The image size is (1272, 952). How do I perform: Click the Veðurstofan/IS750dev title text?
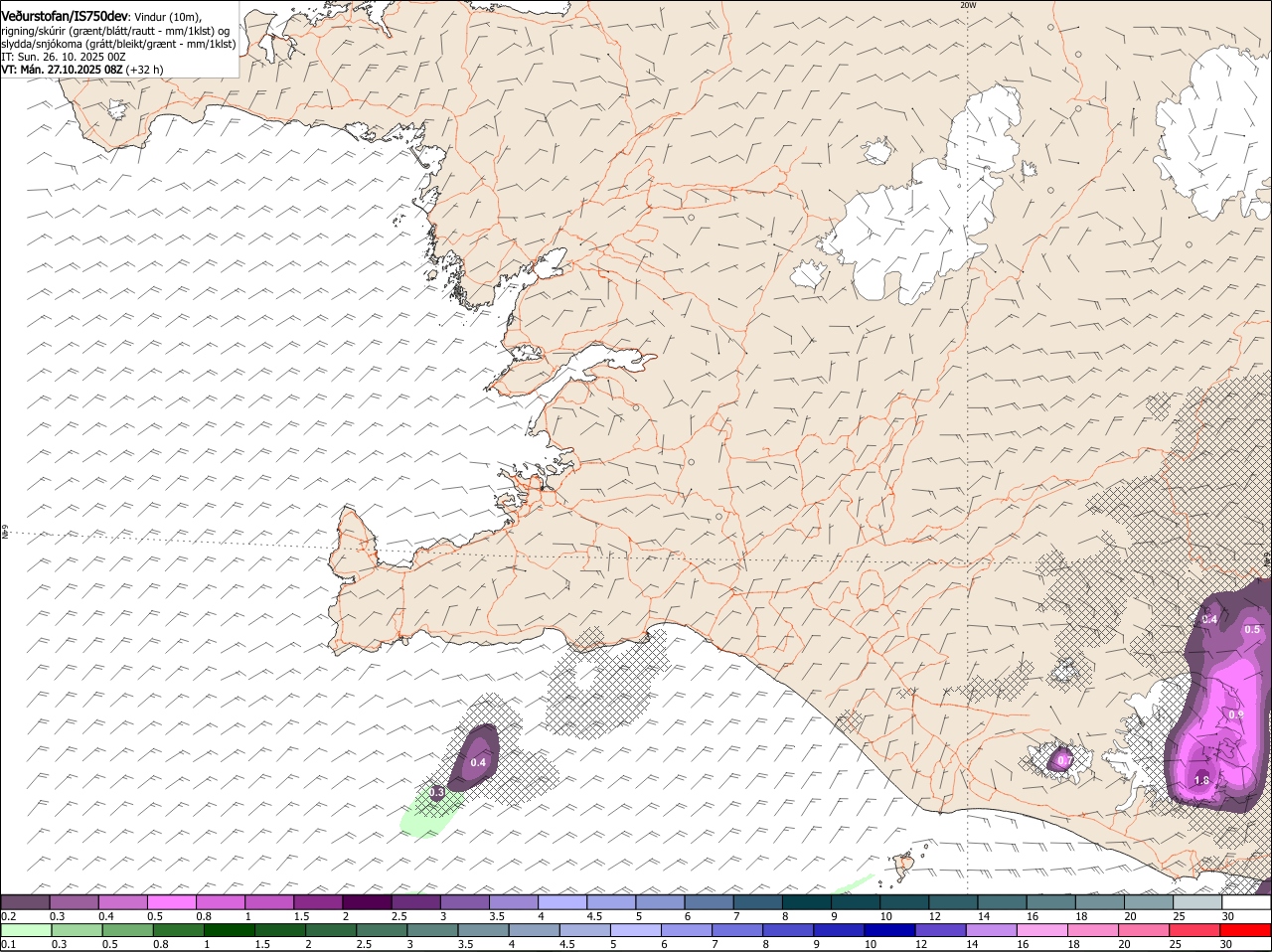tap(65, 17)
